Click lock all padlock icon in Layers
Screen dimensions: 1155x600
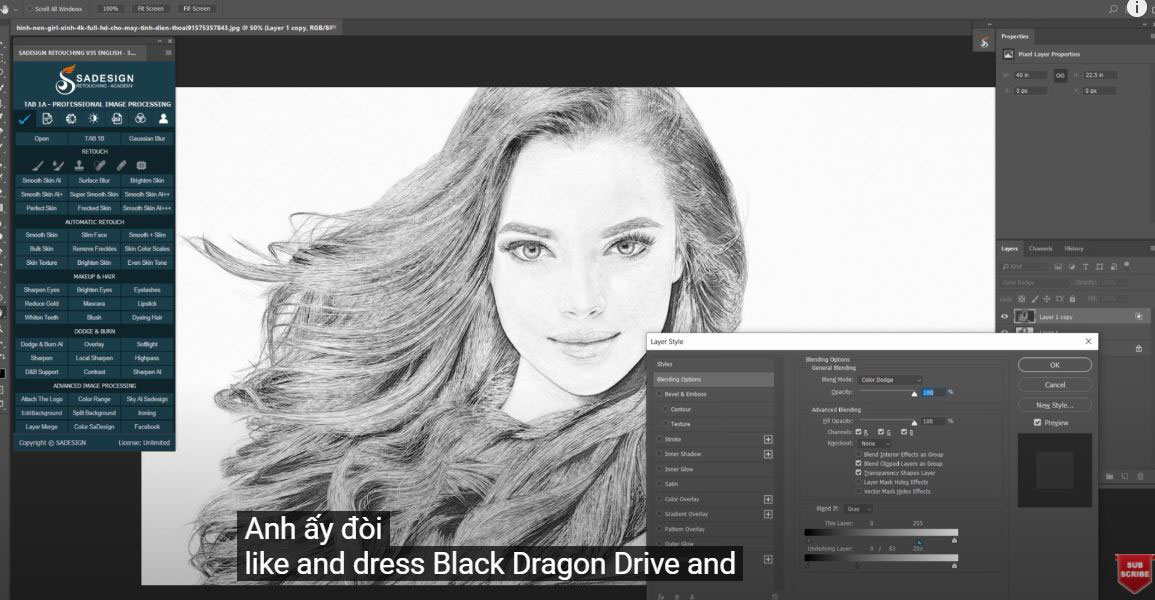(1072, 299)
